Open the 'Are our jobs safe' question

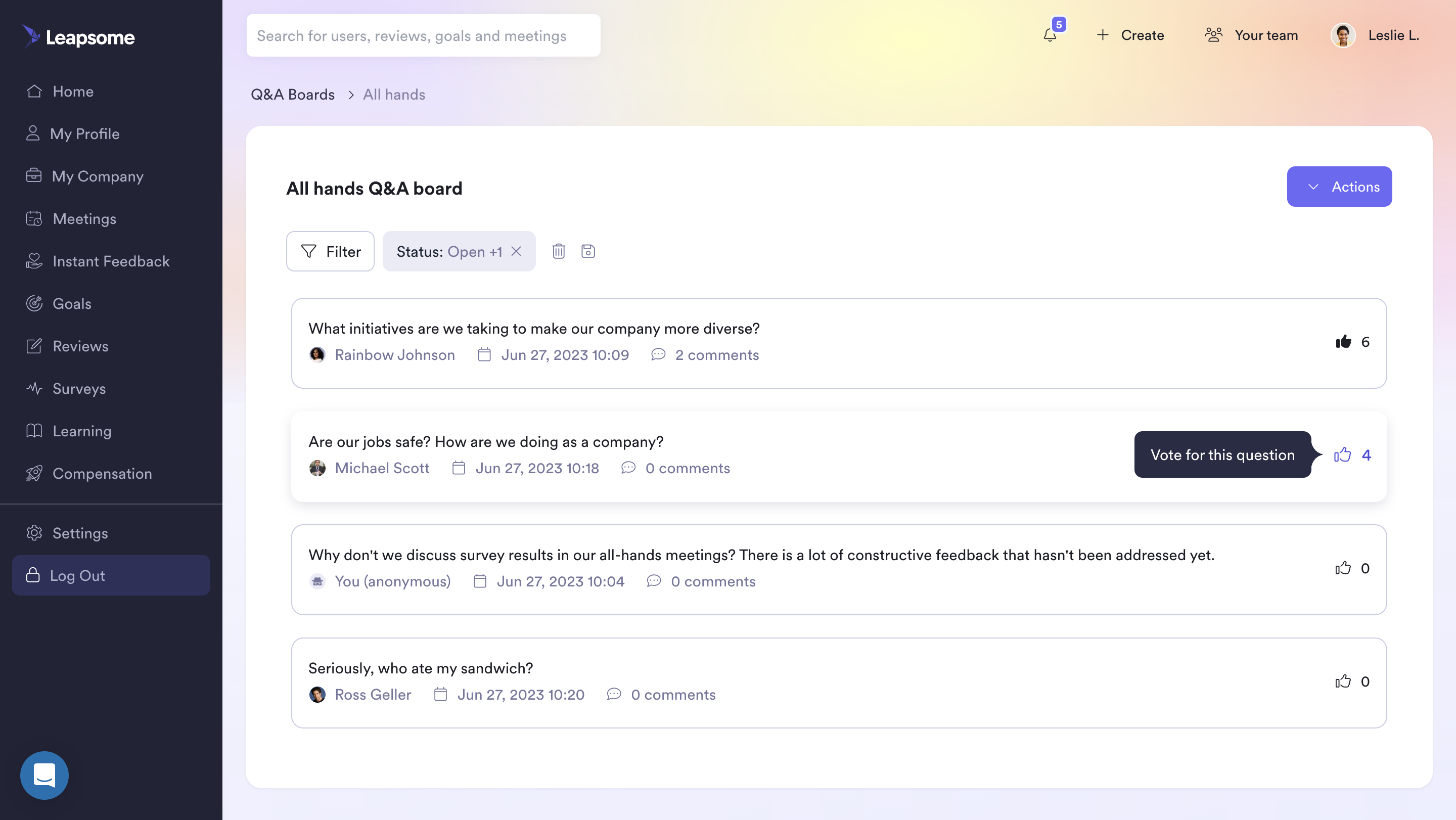pyautogui.click(x=839, y=457)
